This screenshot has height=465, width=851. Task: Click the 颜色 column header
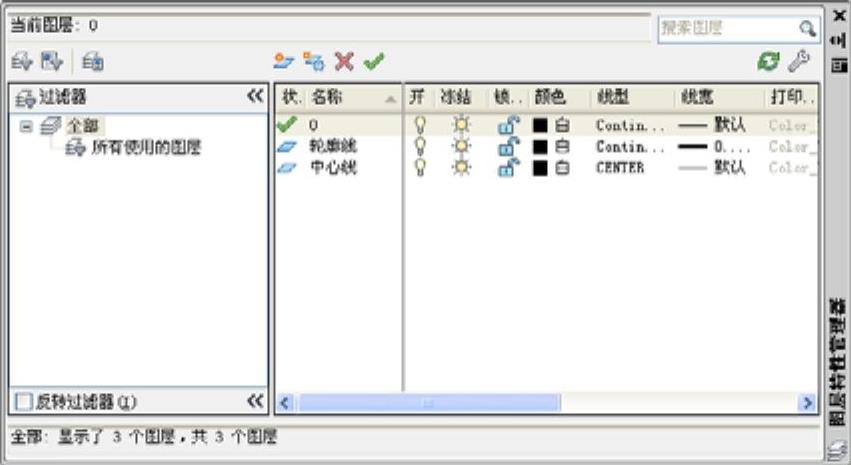pos(559,97)
